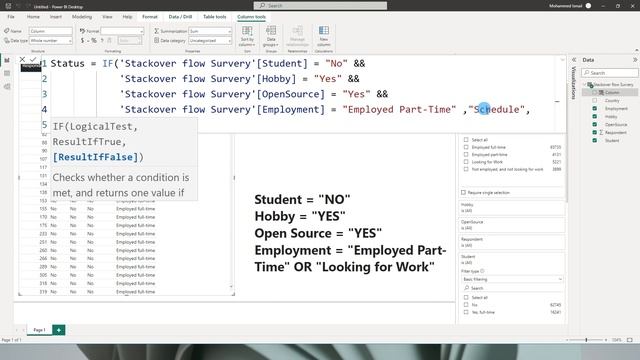640x360 pixels.
Task: Open the Data groups tool
Action: pos(271,36)
